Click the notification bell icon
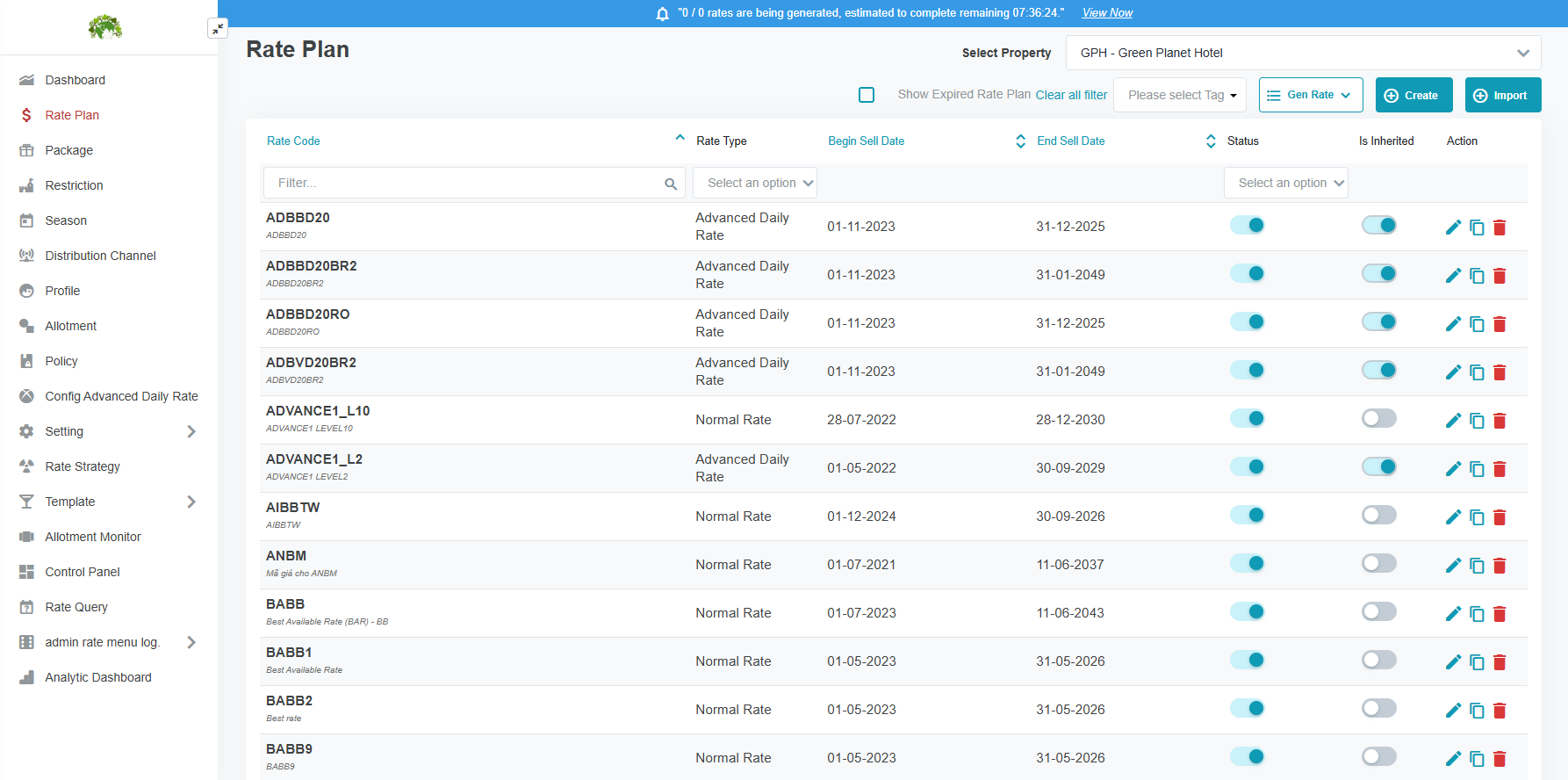The image size is (1568, 780). click(x=663, y=13)
